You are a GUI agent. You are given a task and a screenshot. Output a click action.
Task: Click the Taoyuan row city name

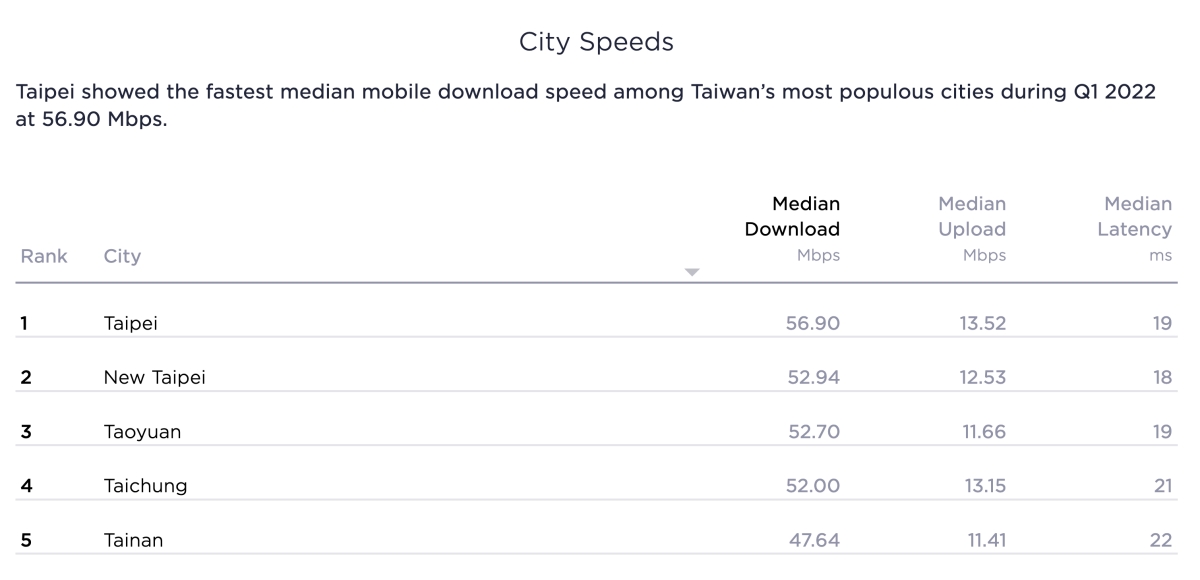click(142, 432)
